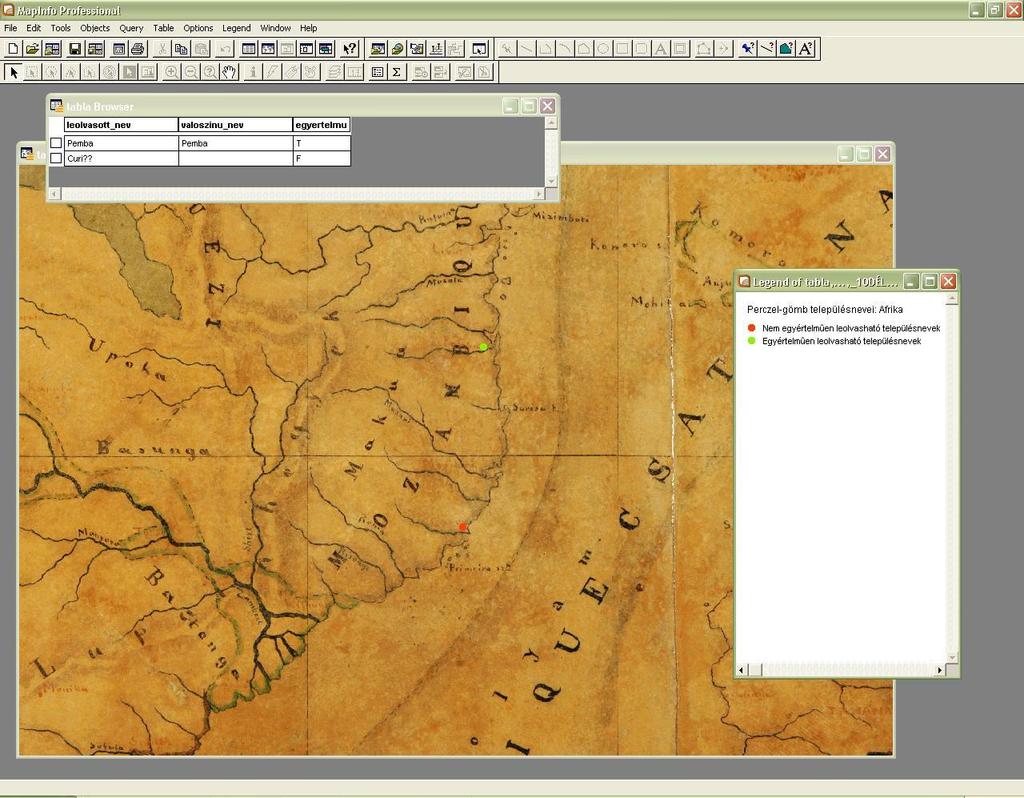The height and width of the screenshot is (798, 1024).
Task: Print the window with the printer icon
Action: (x=137, y=49)
